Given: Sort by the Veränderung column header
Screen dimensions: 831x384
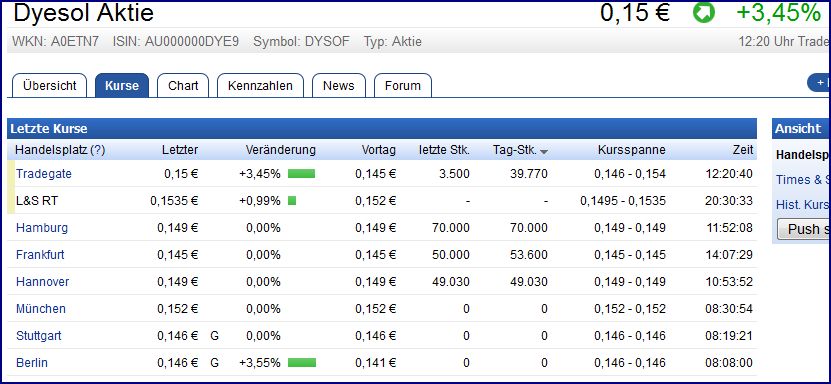Looking at the screenshot, I should tap(280, 150).
